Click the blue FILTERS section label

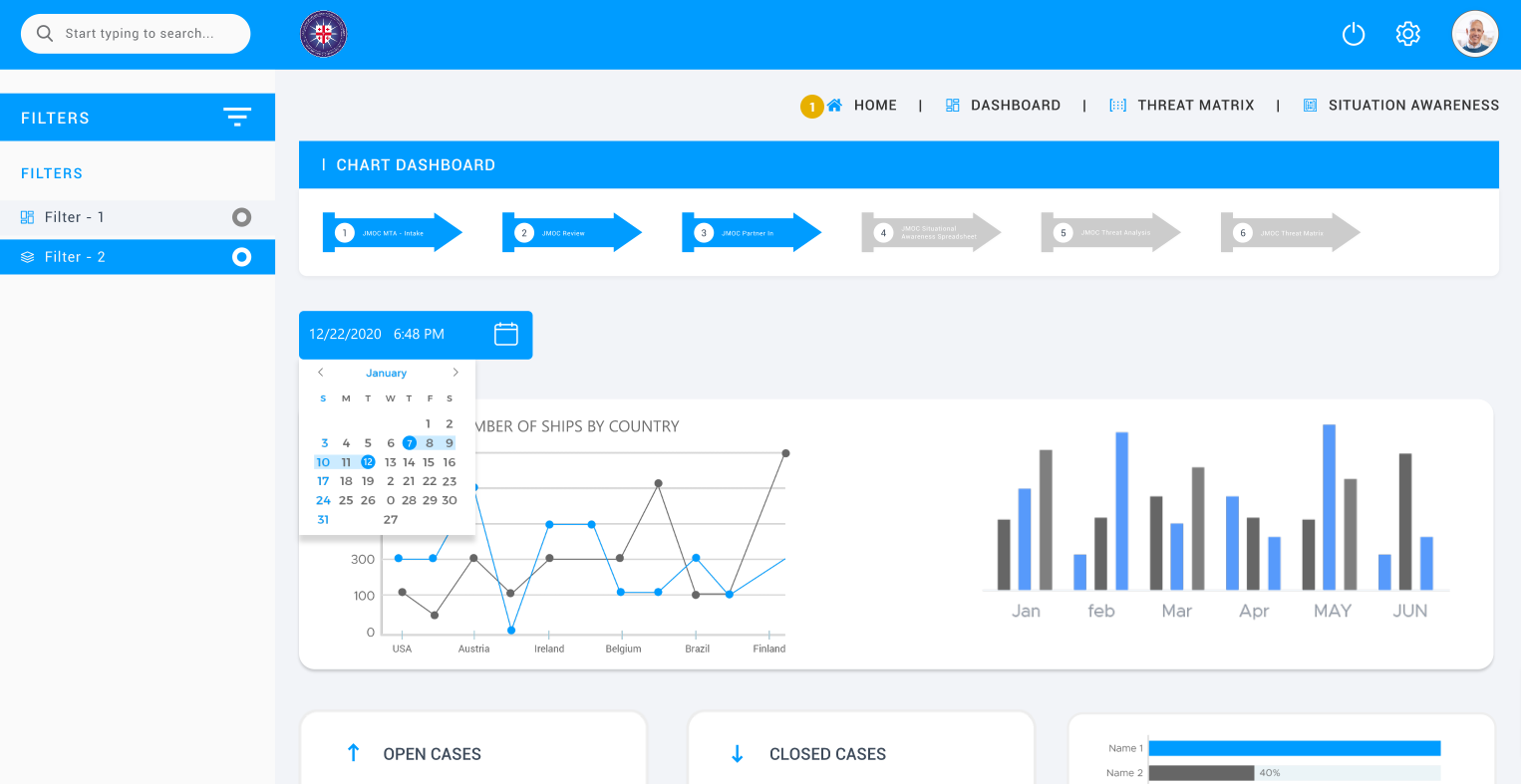52,173
